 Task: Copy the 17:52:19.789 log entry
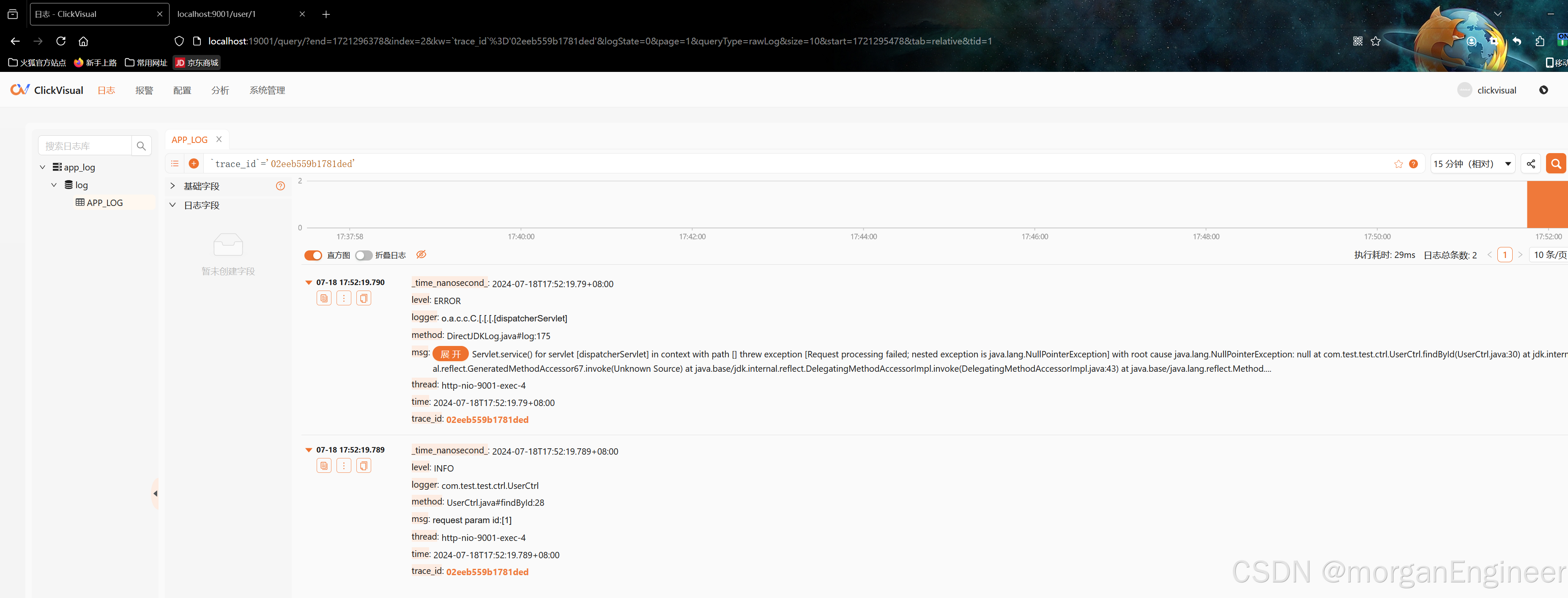coord(364,466)
